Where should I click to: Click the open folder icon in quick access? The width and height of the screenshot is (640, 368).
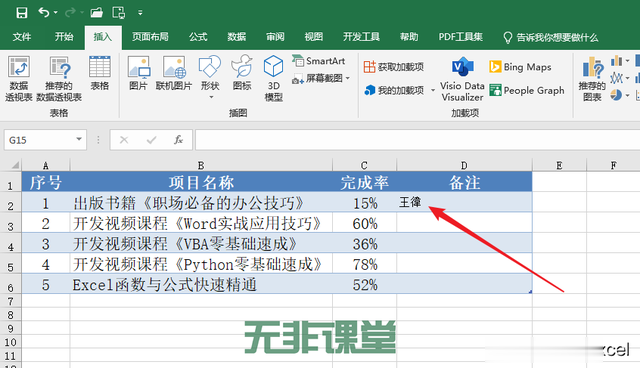[96, 13]
